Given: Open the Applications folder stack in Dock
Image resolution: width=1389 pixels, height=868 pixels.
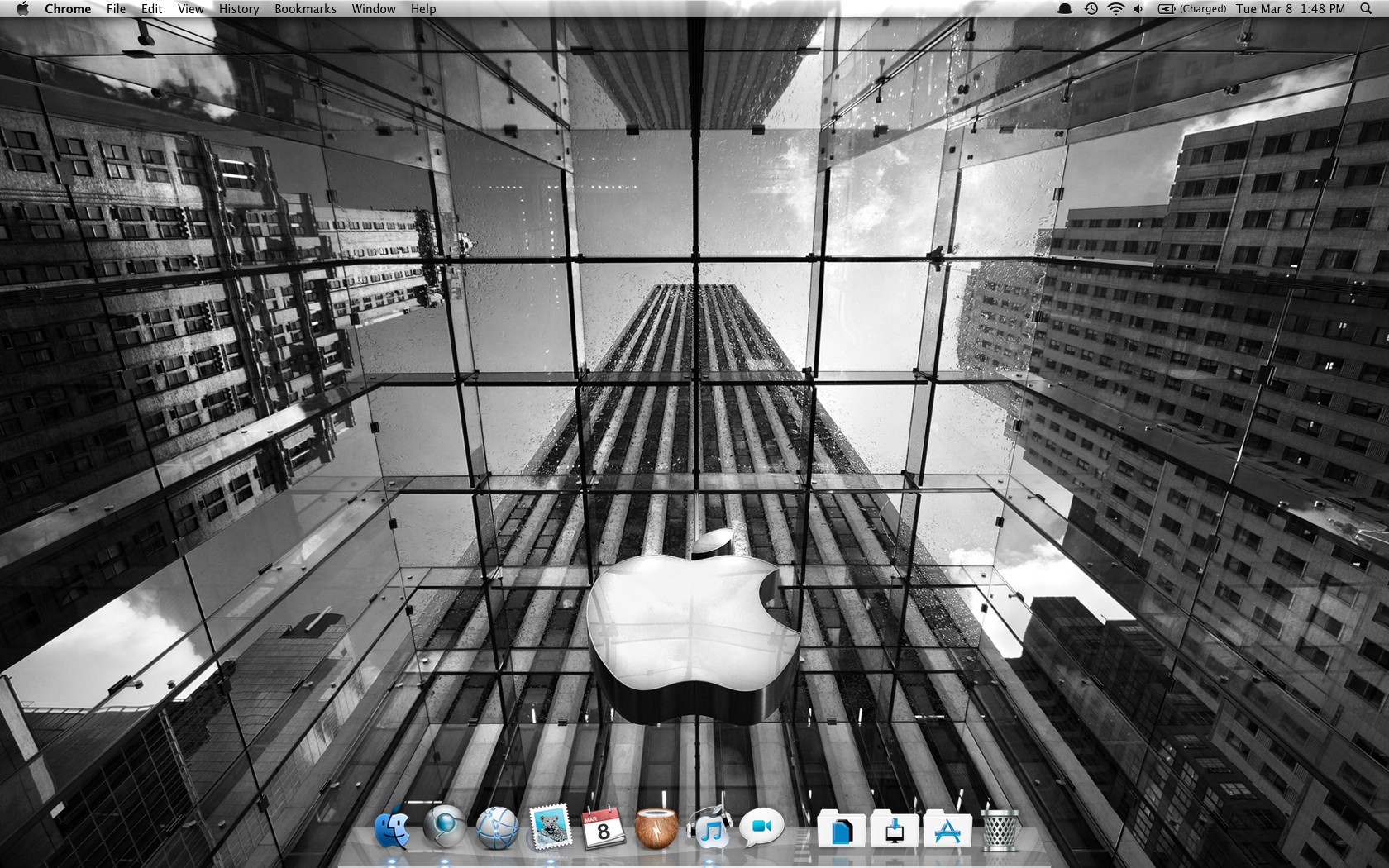Looking at the screenshot, I should (947, 829).
